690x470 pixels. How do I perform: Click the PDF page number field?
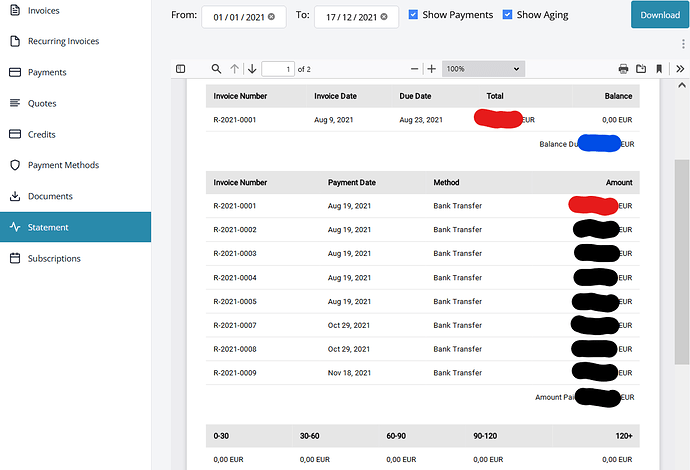(x=278, y=69)
